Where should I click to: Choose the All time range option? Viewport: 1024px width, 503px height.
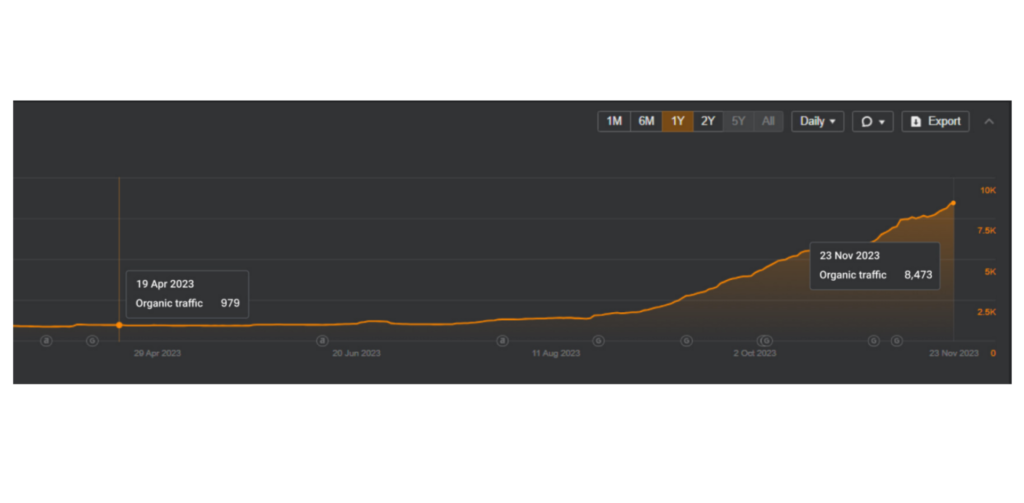(768, 121)
